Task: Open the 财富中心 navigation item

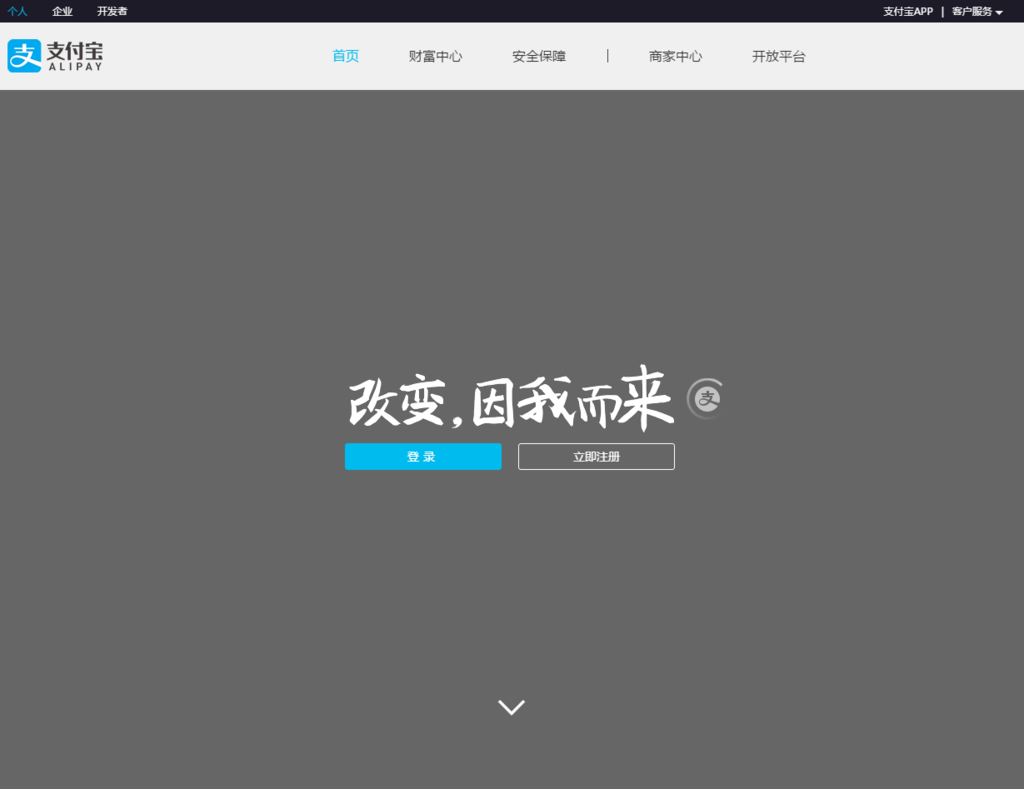Action: [x=436, y=56]
